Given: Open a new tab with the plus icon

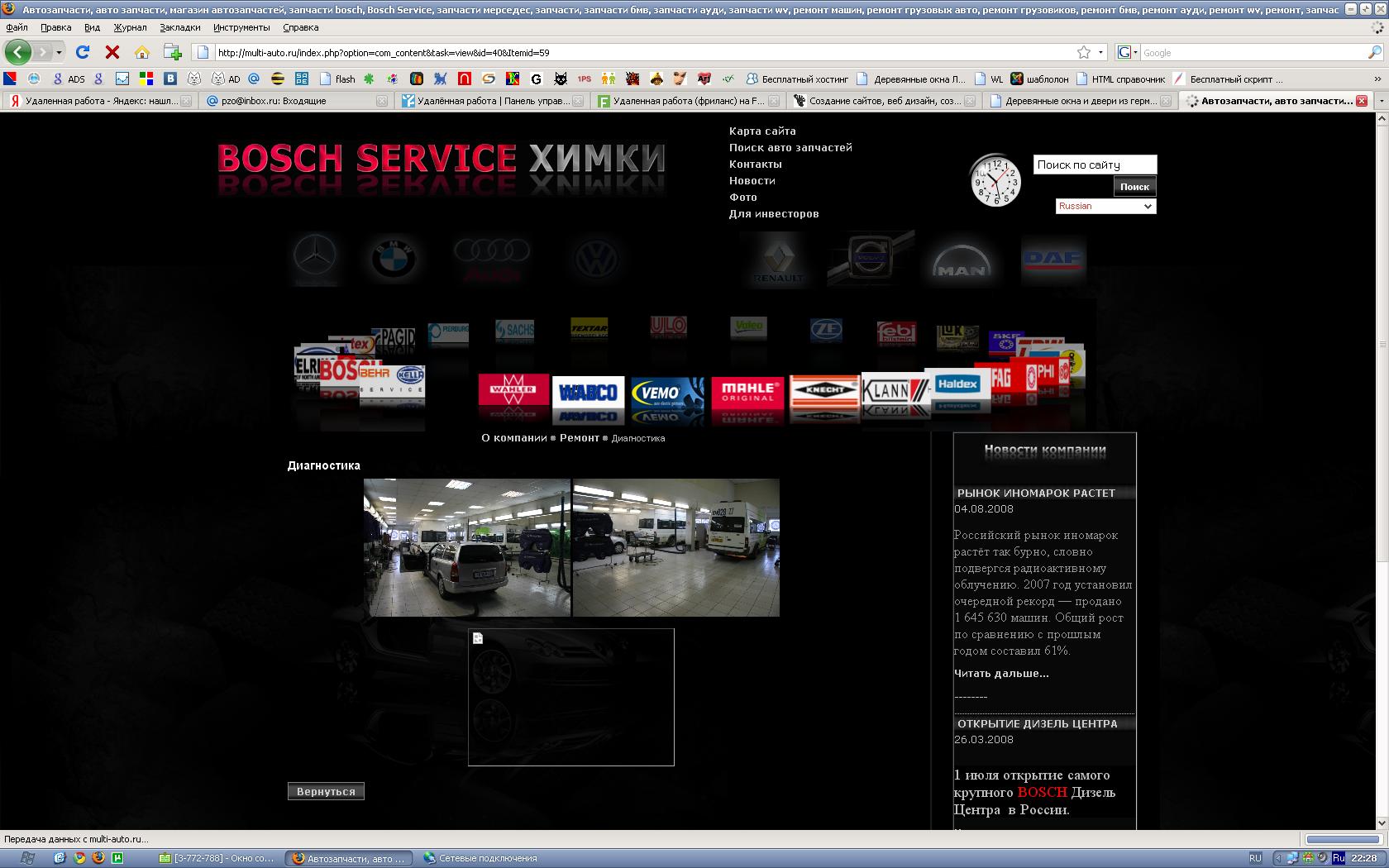Looking at the screenshot, I should [172, 52].
